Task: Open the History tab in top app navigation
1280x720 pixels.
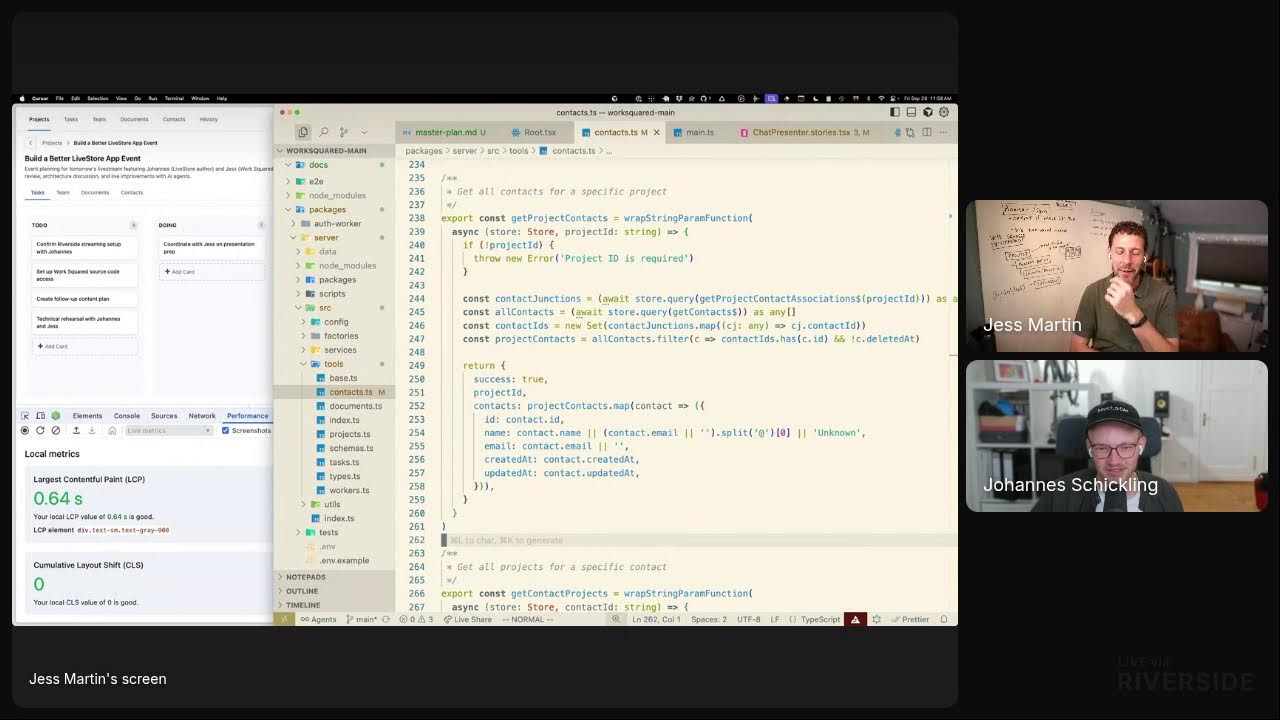Action: (208, 119)
